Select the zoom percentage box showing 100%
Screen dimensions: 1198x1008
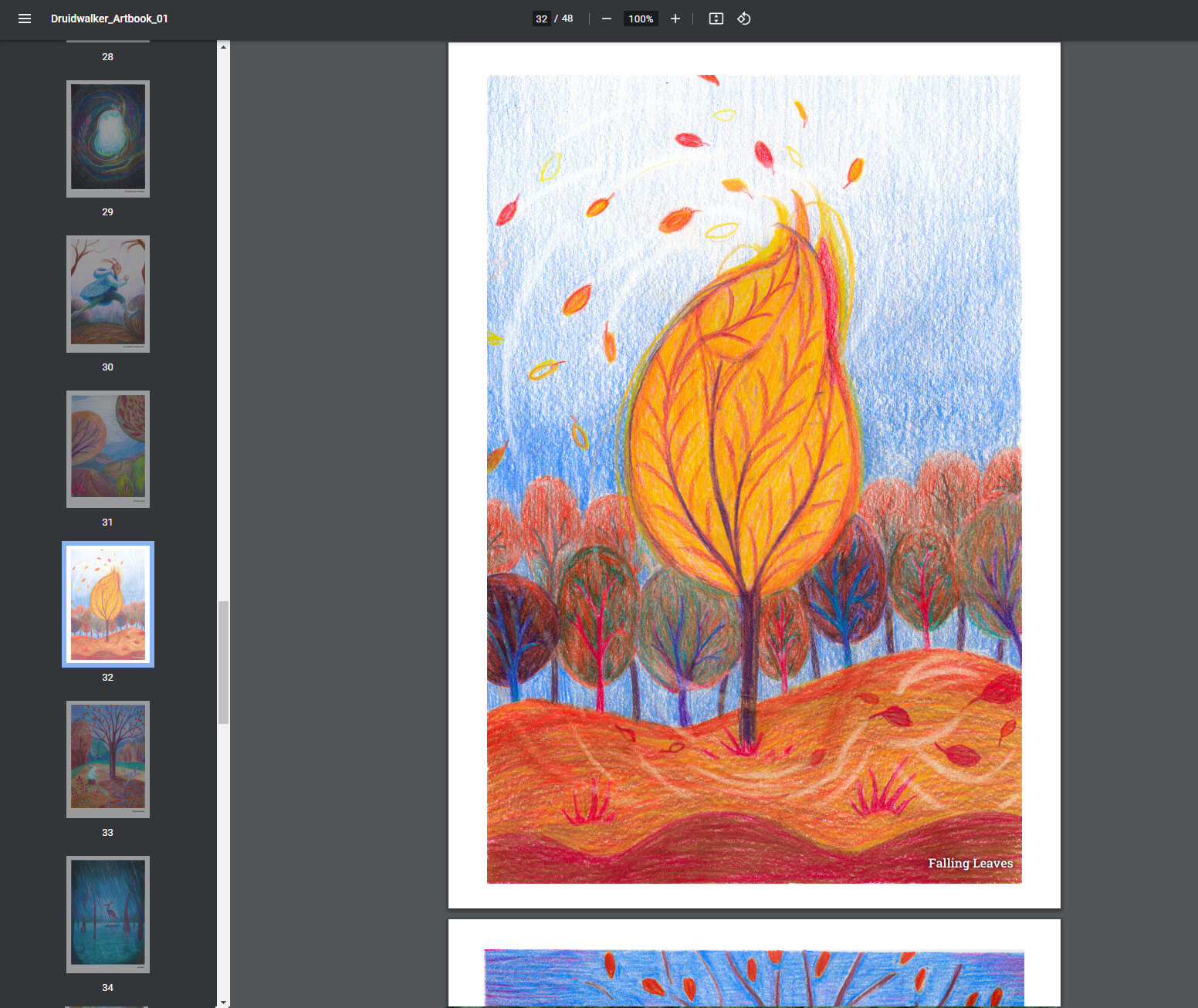pos(641,19)
